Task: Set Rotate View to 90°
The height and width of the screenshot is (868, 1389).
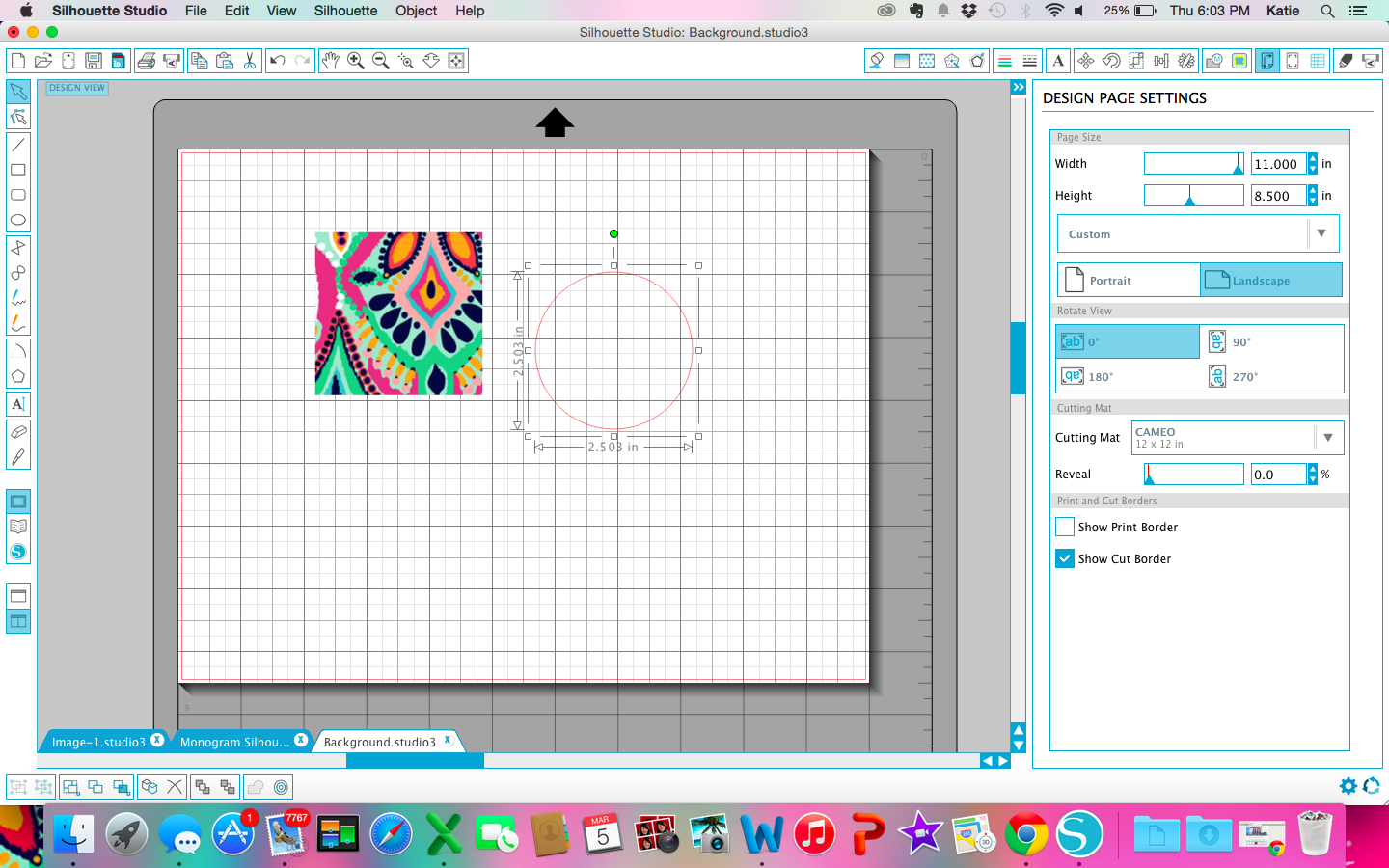Action: (1271, 342)
